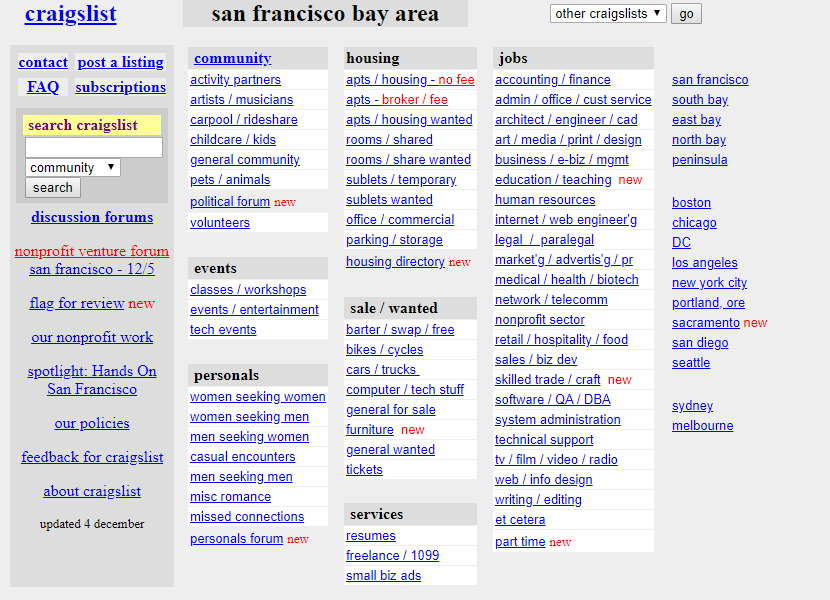Open cars / trucks listings

[383, 370]
